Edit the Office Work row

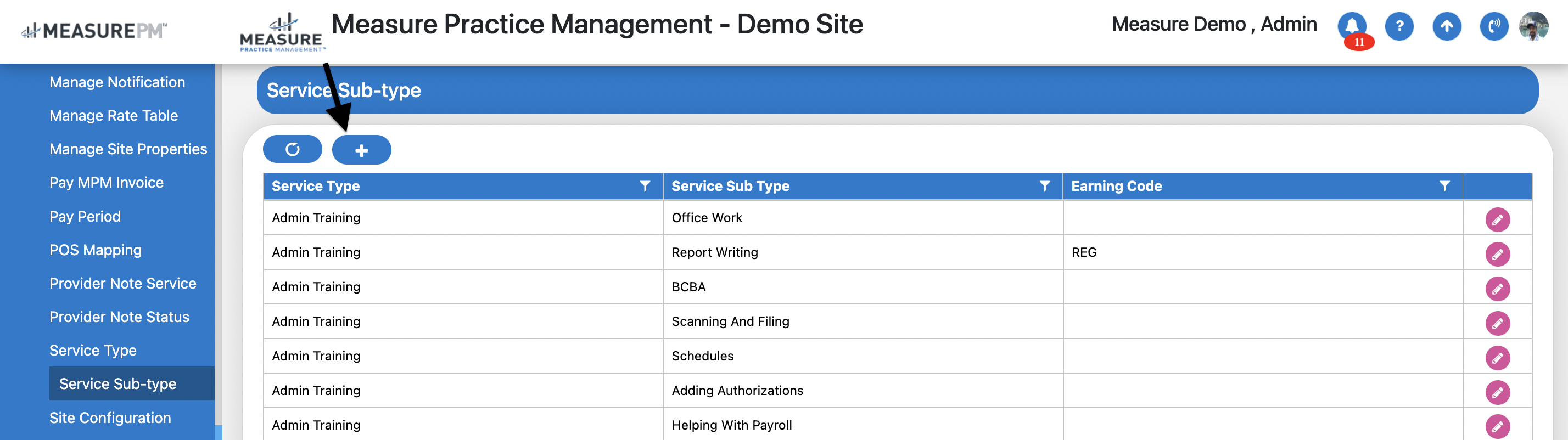[1497, 219]
